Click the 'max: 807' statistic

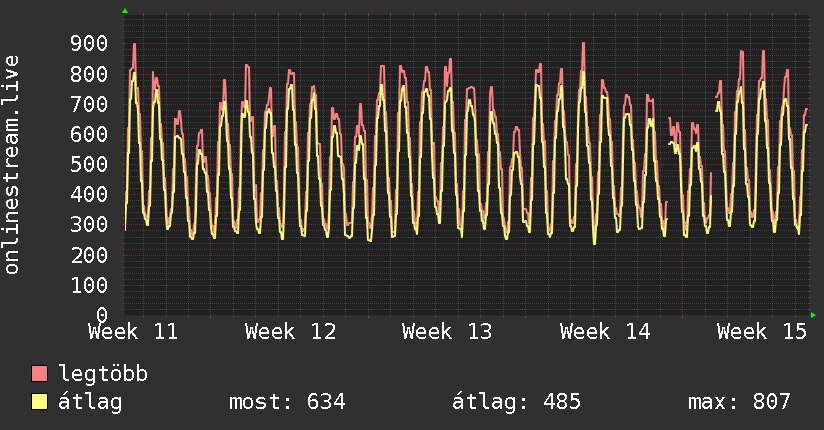[739, 402]
